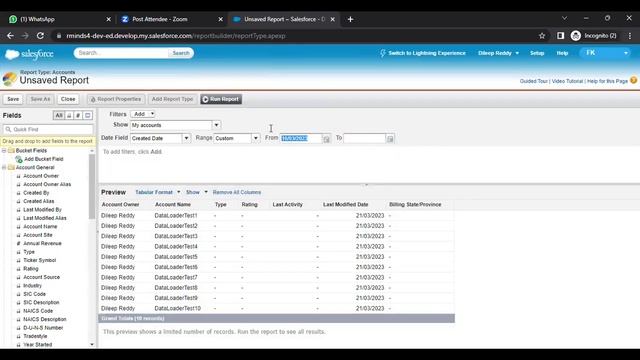
Task: Click the Quick Find magnifier icon
Action: (x=8, y=129)
